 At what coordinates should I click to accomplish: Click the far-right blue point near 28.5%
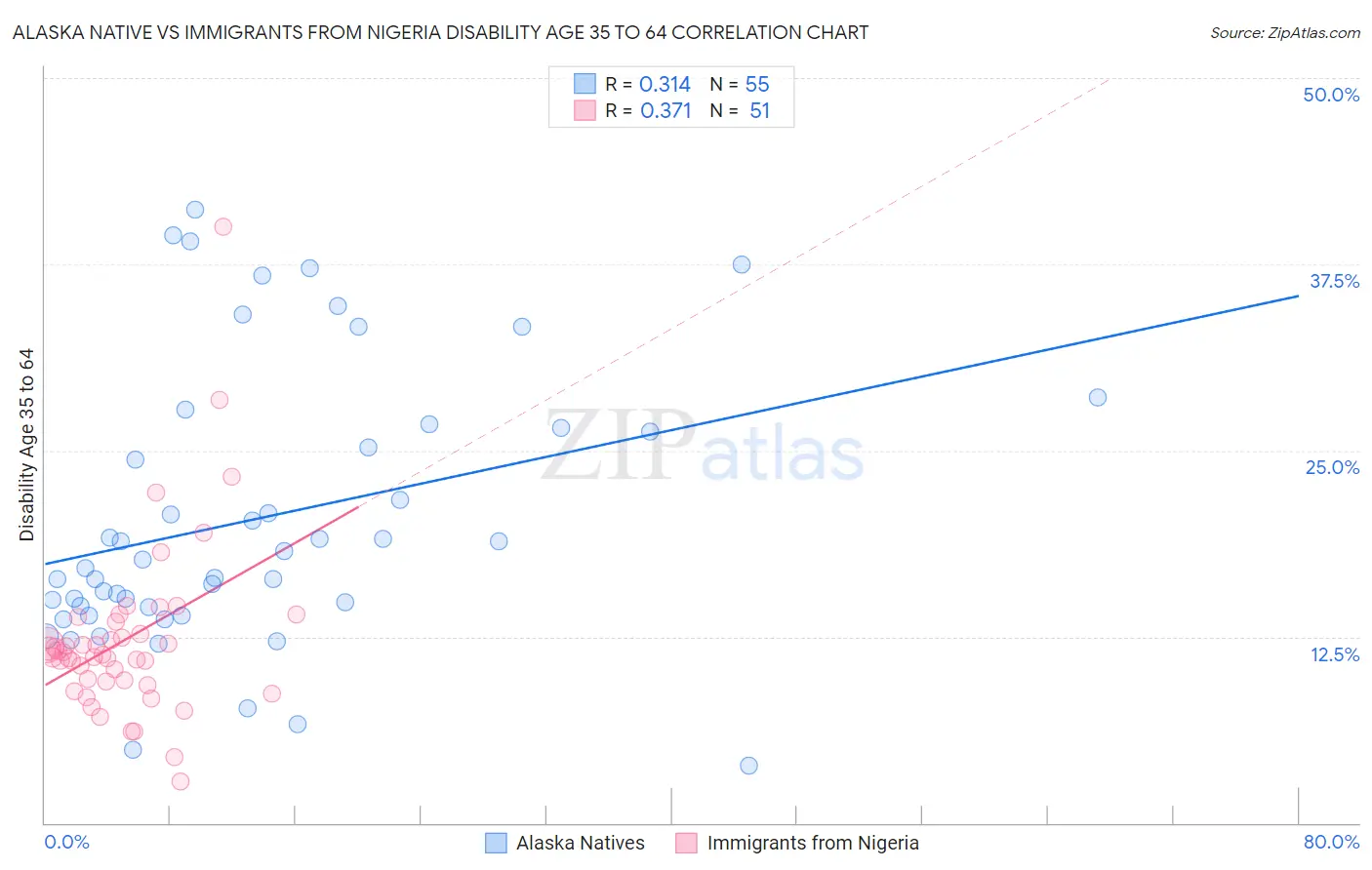(1098, 397)
